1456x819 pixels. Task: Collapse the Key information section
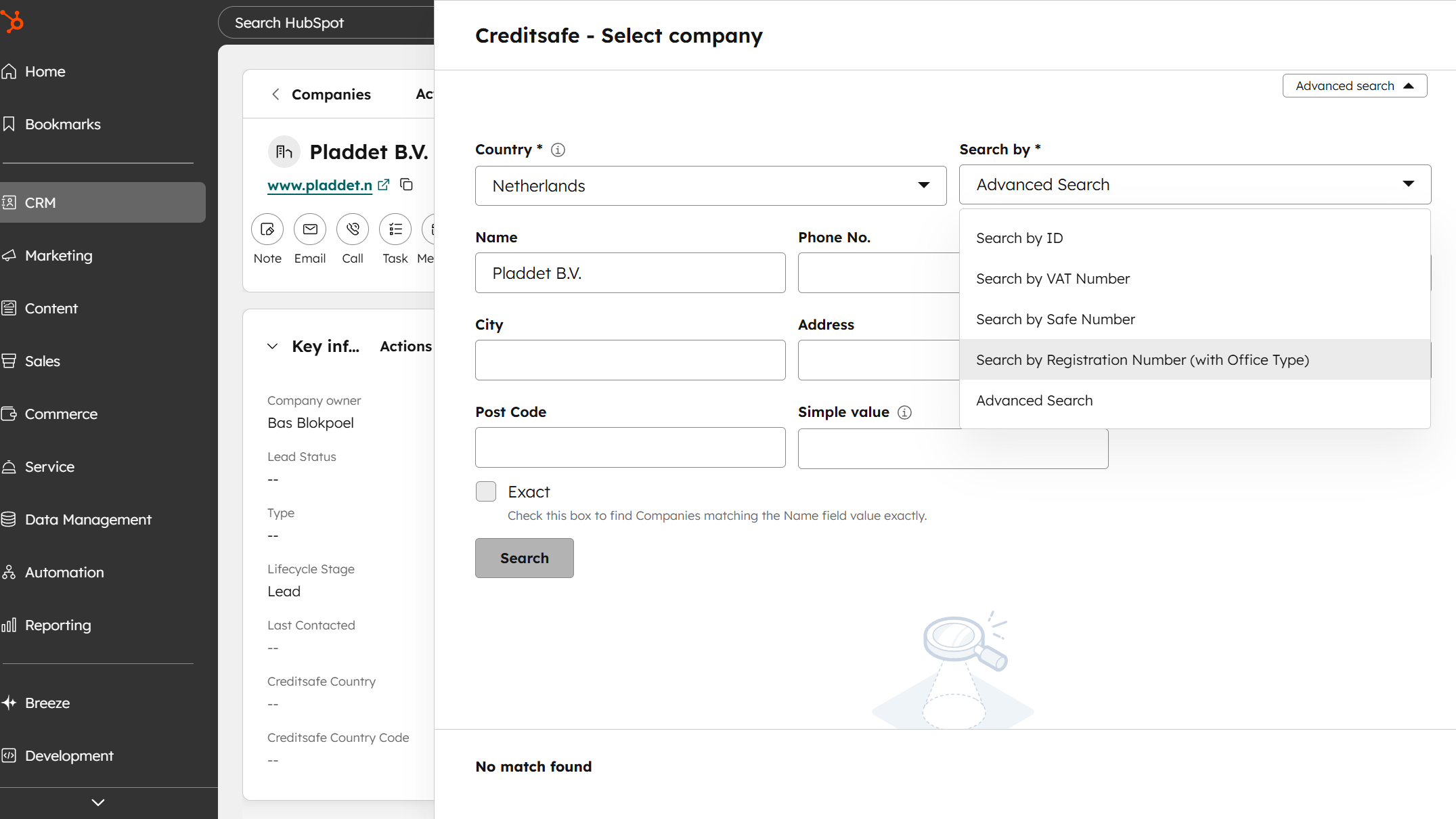click(272, 346)
